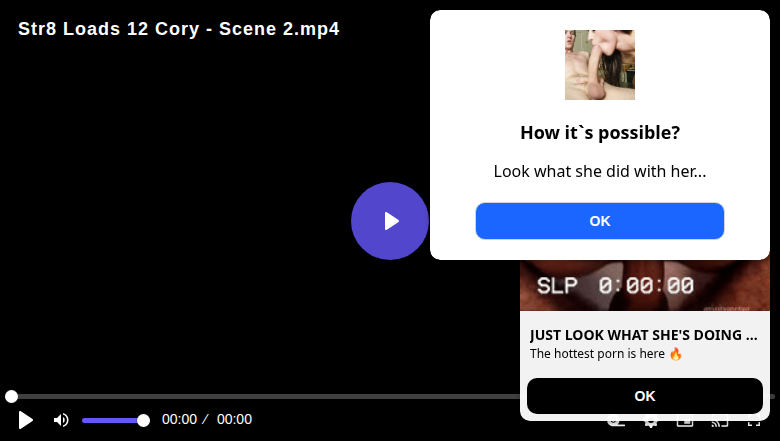
Task: Cast the video to a device
Action: click(x=719, y=424)
